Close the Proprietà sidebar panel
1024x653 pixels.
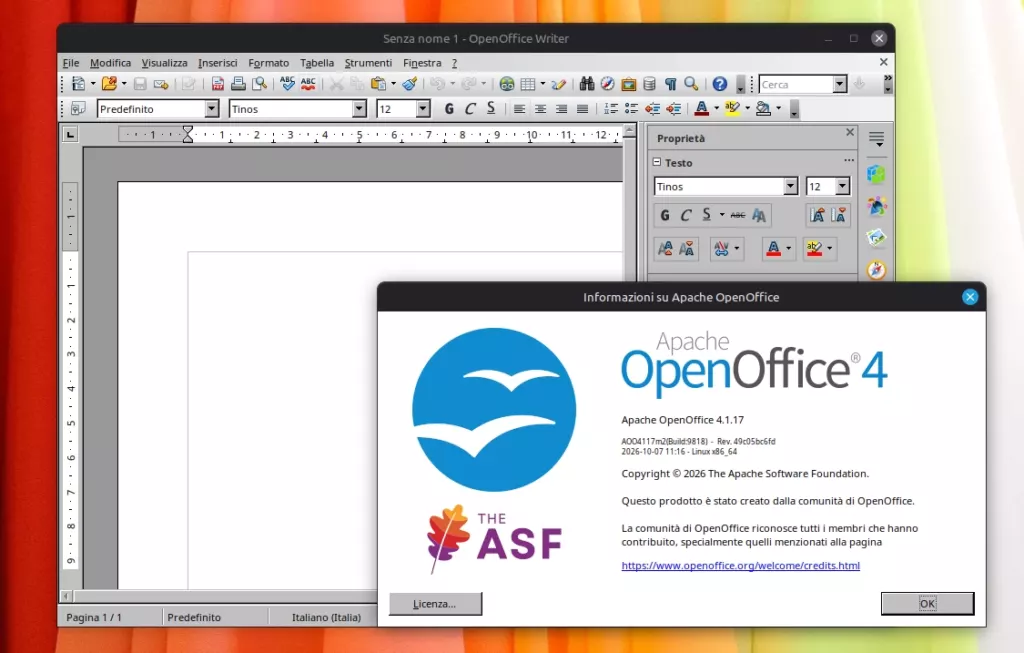[850, 132]
